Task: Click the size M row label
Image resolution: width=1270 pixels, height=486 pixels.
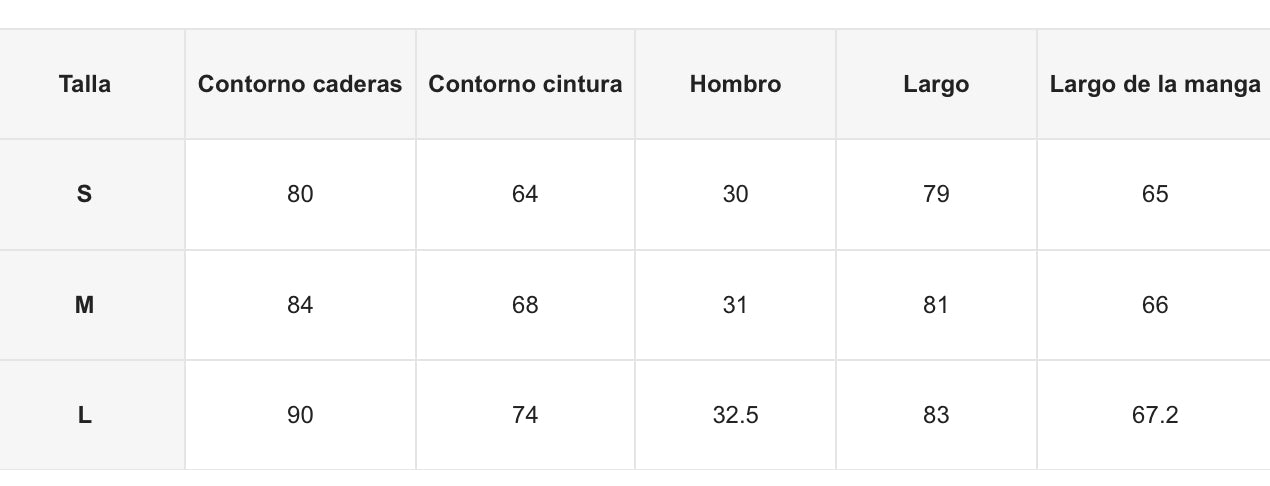Action: click(85, 305)
